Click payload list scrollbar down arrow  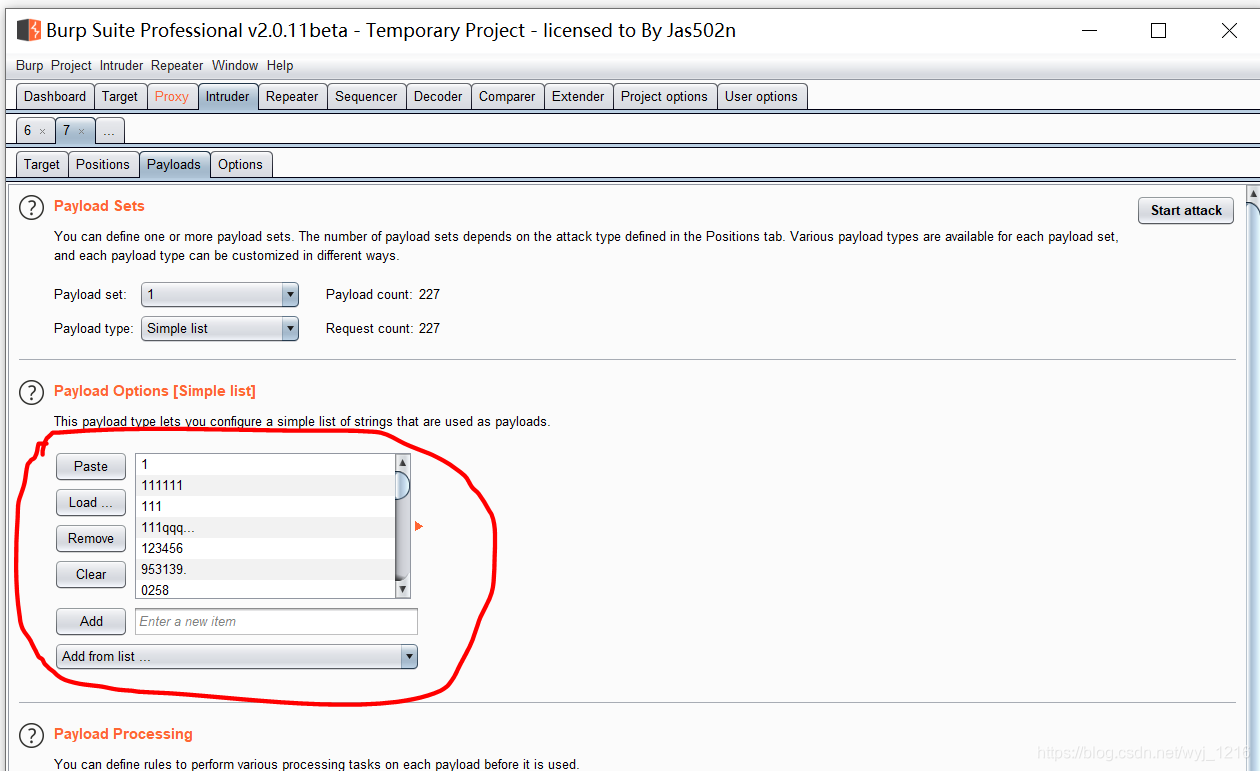coord(403,590)
